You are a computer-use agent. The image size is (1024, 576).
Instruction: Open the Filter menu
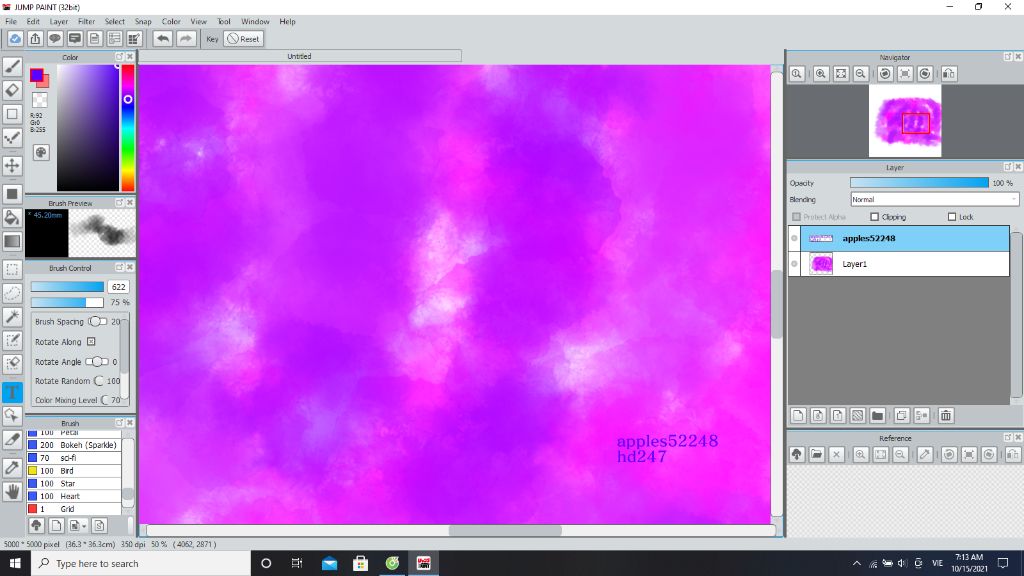point(86,22)
